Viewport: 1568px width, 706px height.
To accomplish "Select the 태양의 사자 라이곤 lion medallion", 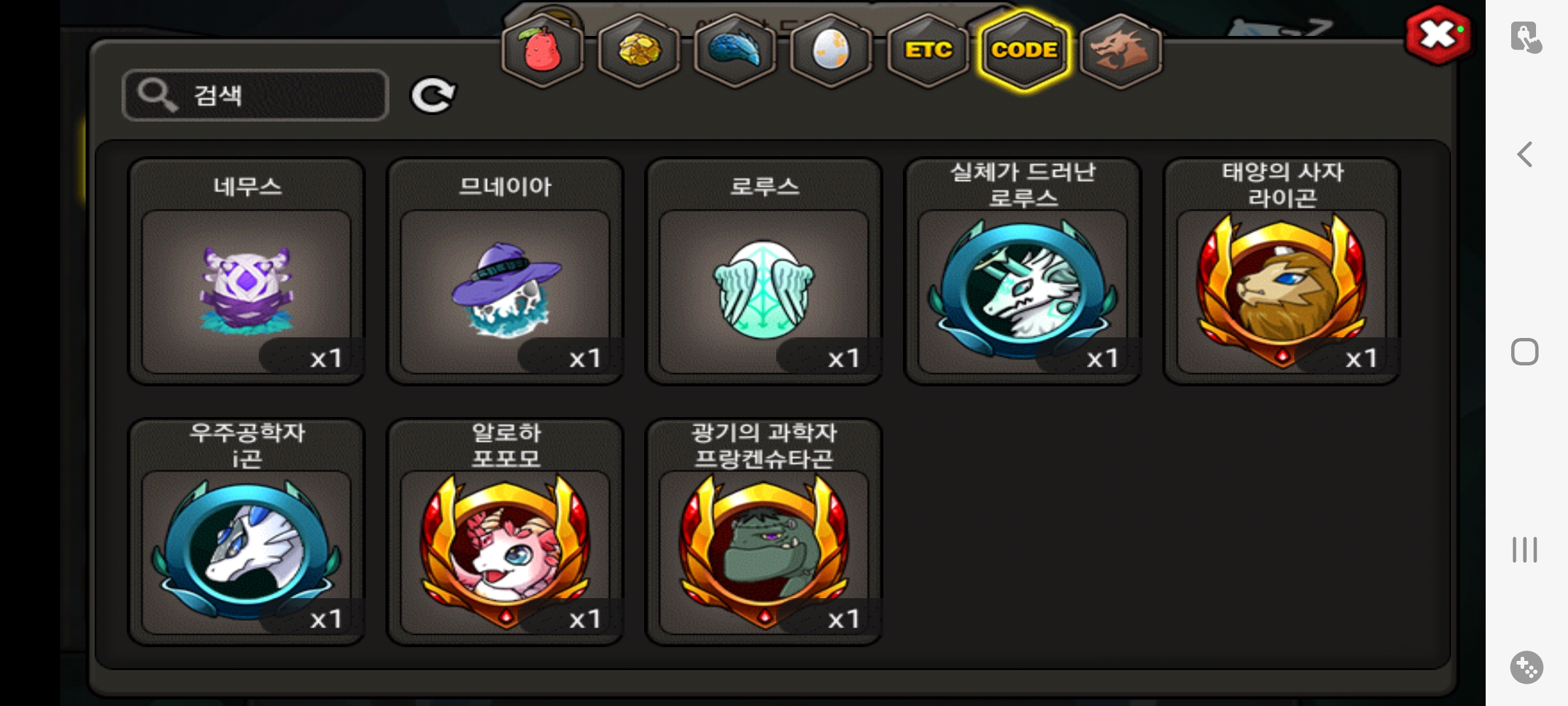I will [x=1281, y=271].
